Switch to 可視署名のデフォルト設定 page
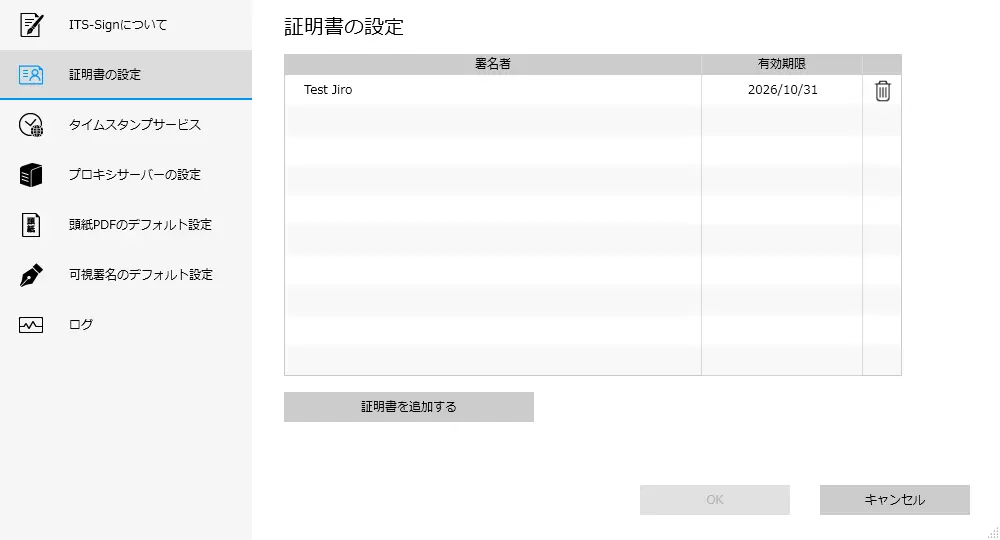Screen dimensions: 1000x540 pyautogui.click(x=140, y=275)
